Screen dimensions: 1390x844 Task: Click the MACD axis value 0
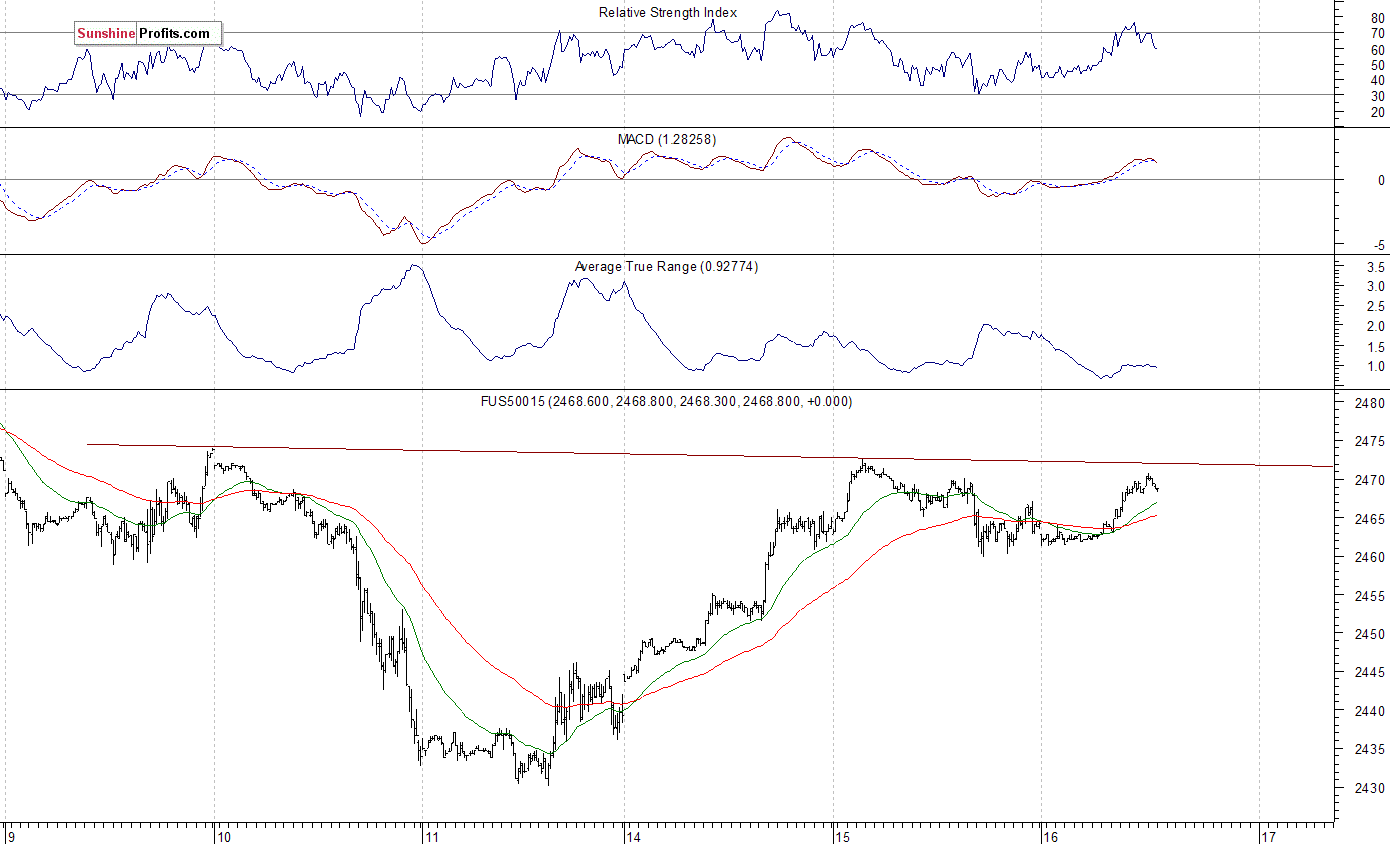pyautogui.click(x=1381, y=181)
